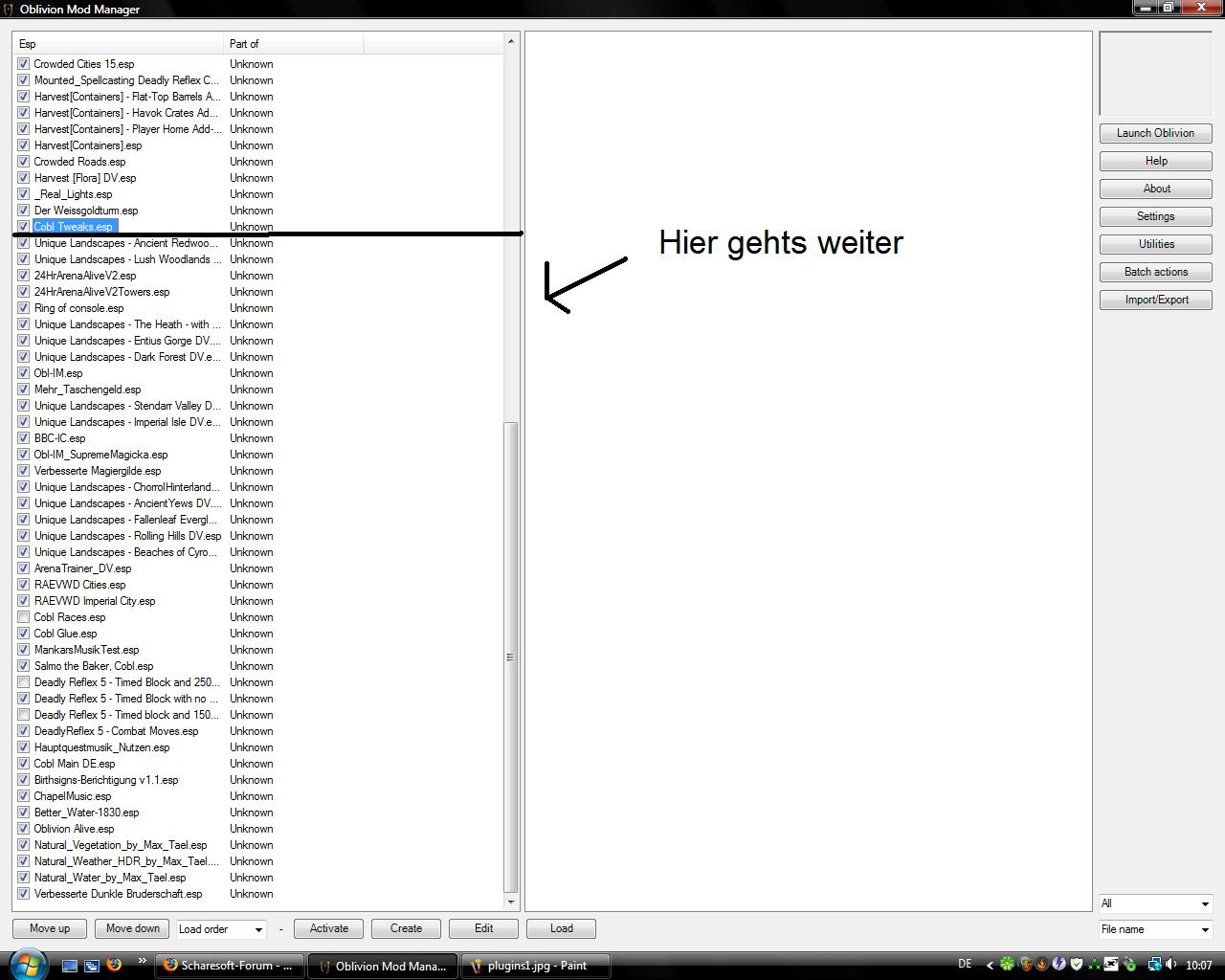Disable the Oblivion Alive.esp checkbox
The width and height of the screenshot is (1225, 980).
(x=24, y=829)
